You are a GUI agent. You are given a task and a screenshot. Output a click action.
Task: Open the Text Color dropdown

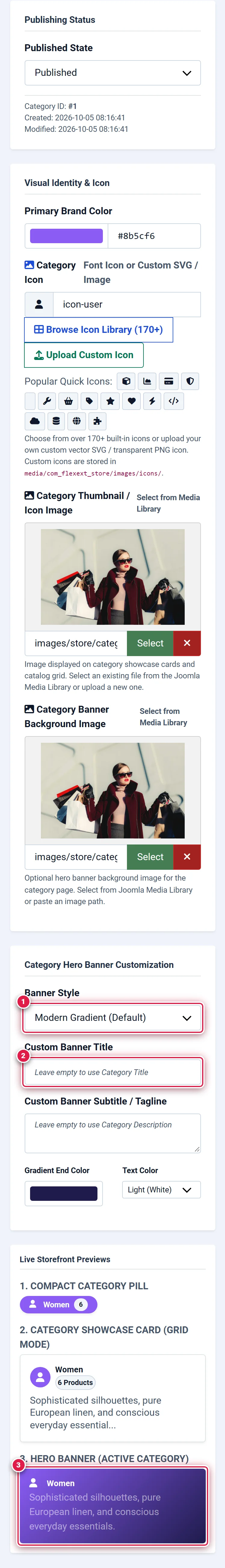(161, 1189)
